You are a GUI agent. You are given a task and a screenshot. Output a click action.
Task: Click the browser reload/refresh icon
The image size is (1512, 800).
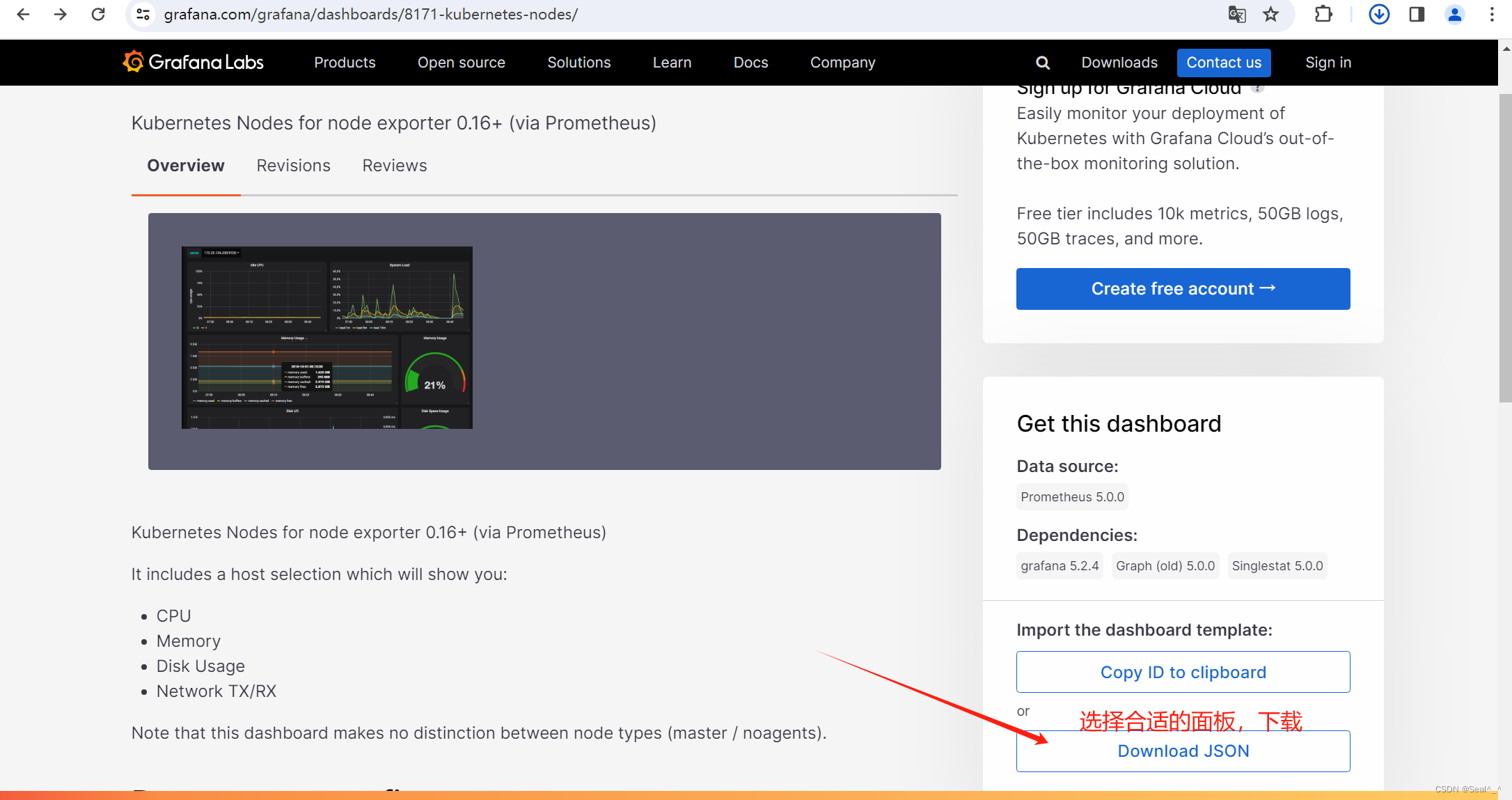(x=98, y=15)
